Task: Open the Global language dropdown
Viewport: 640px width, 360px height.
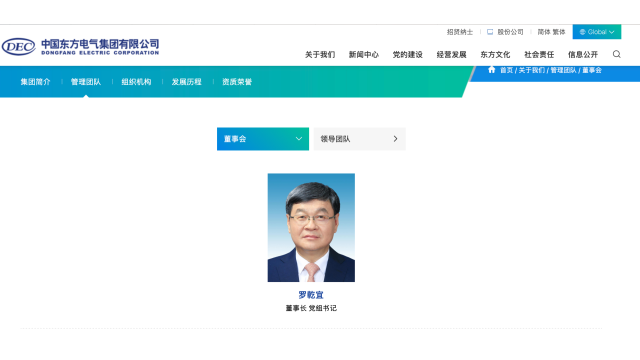Action: coord(597,32)
